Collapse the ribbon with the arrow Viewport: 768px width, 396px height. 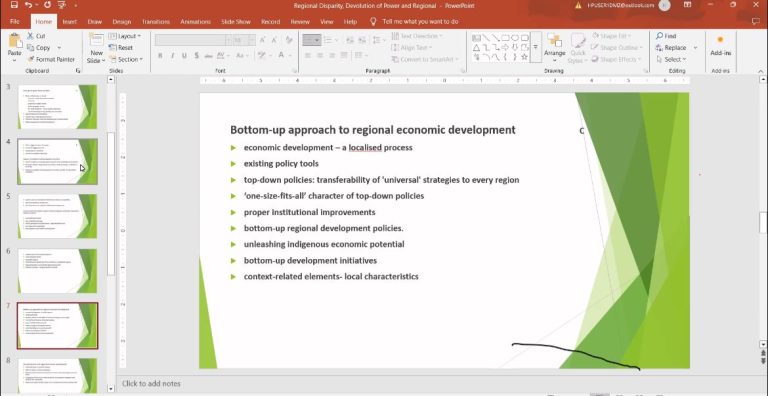click(x=761, y=72)
